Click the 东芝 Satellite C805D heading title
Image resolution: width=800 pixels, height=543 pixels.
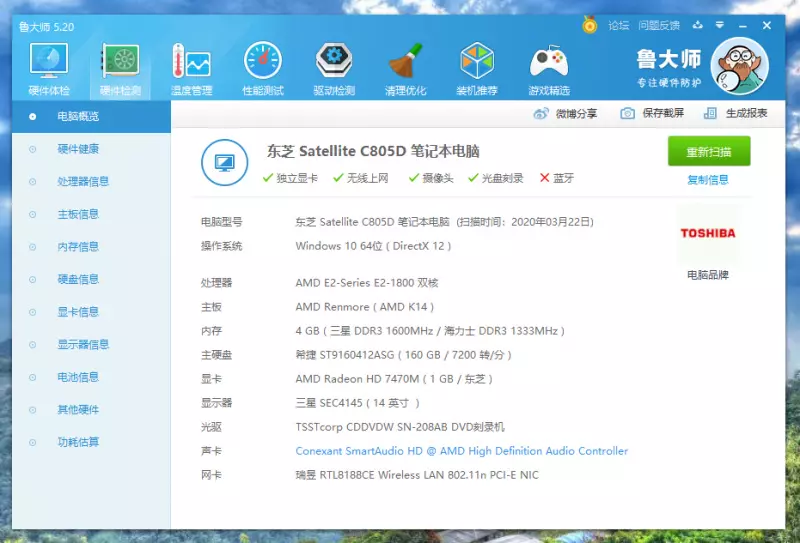(x=373, y=151)
